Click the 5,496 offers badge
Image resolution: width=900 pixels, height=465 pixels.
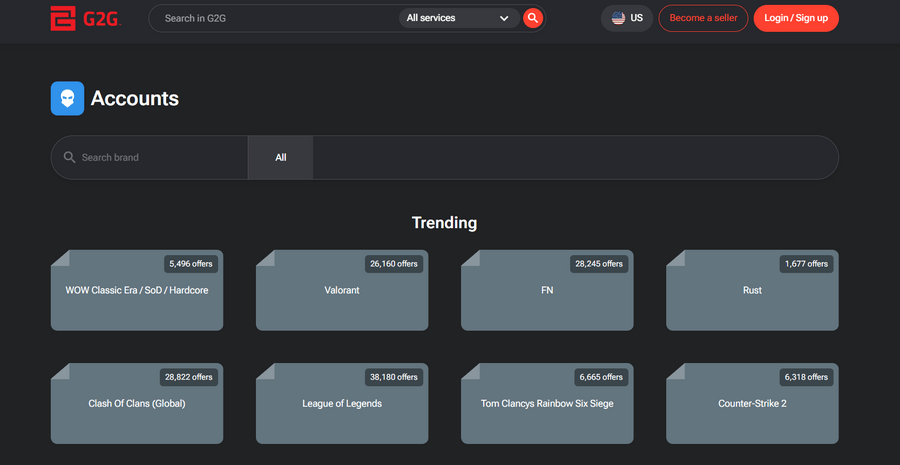(191, 264)
